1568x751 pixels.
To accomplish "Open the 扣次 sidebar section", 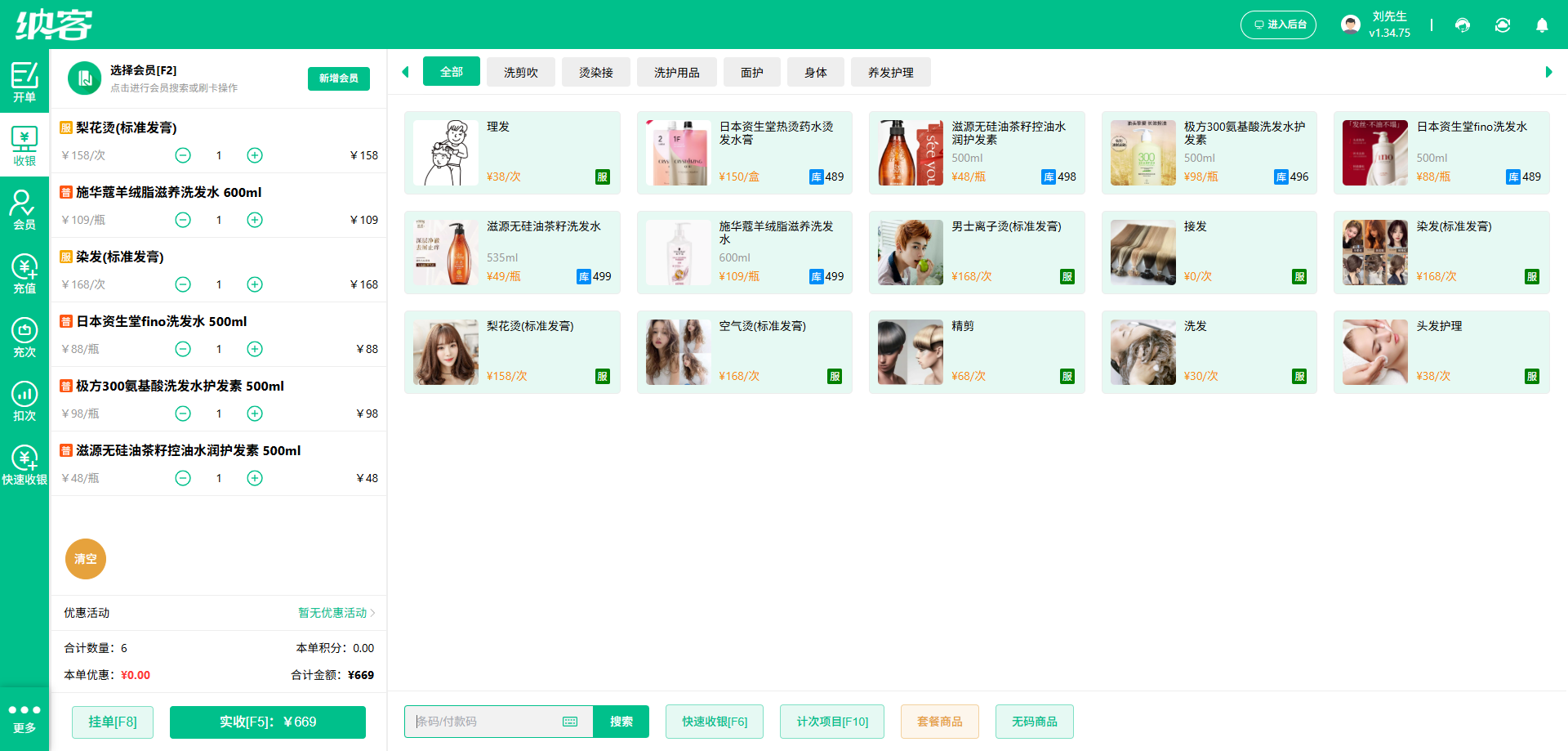I will pos(24,400).
